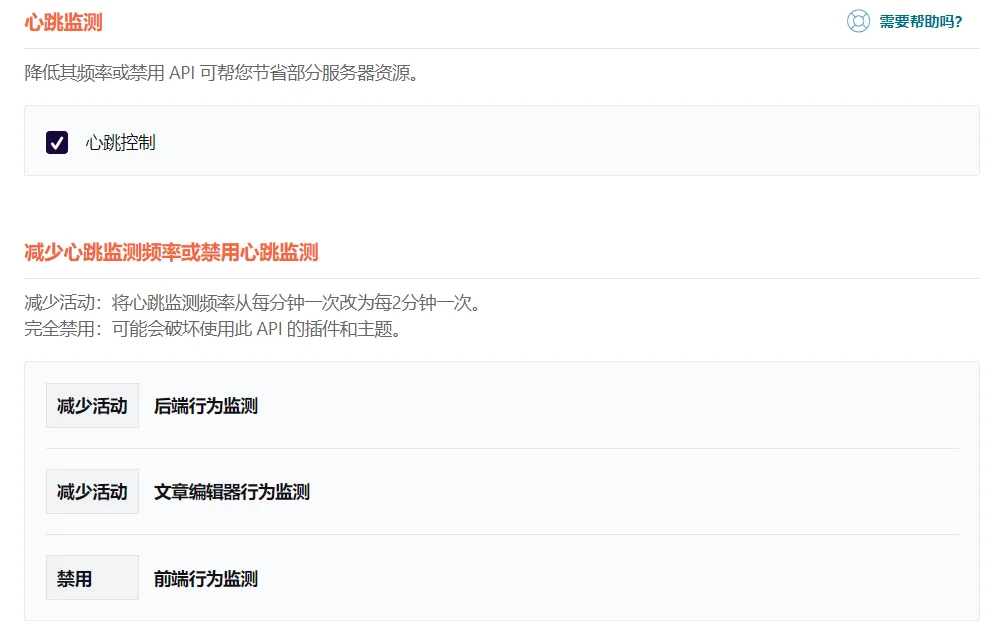Click the 后端行为监测 label
Screen dimensions: 1000x638
click(x=206, y=406)
